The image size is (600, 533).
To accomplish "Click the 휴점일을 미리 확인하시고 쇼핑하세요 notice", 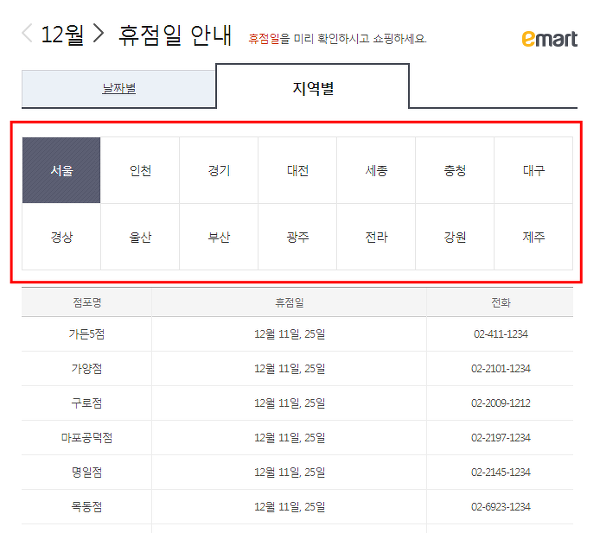I will coord(338,38).
